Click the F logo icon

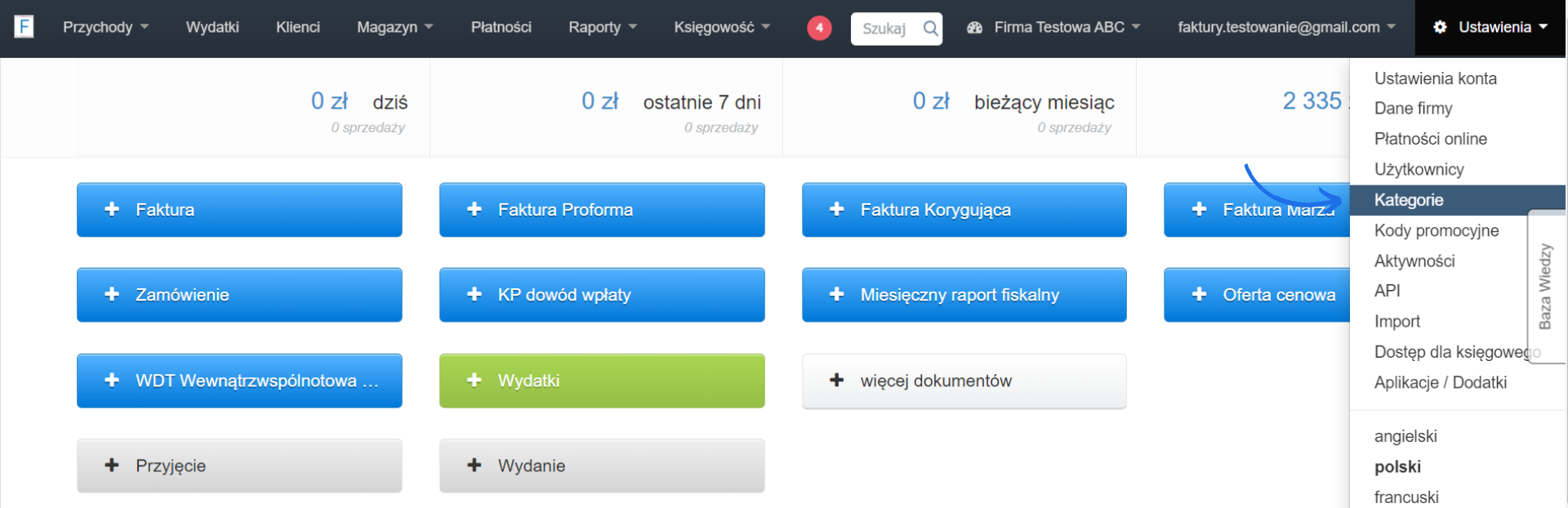[24, 27]
